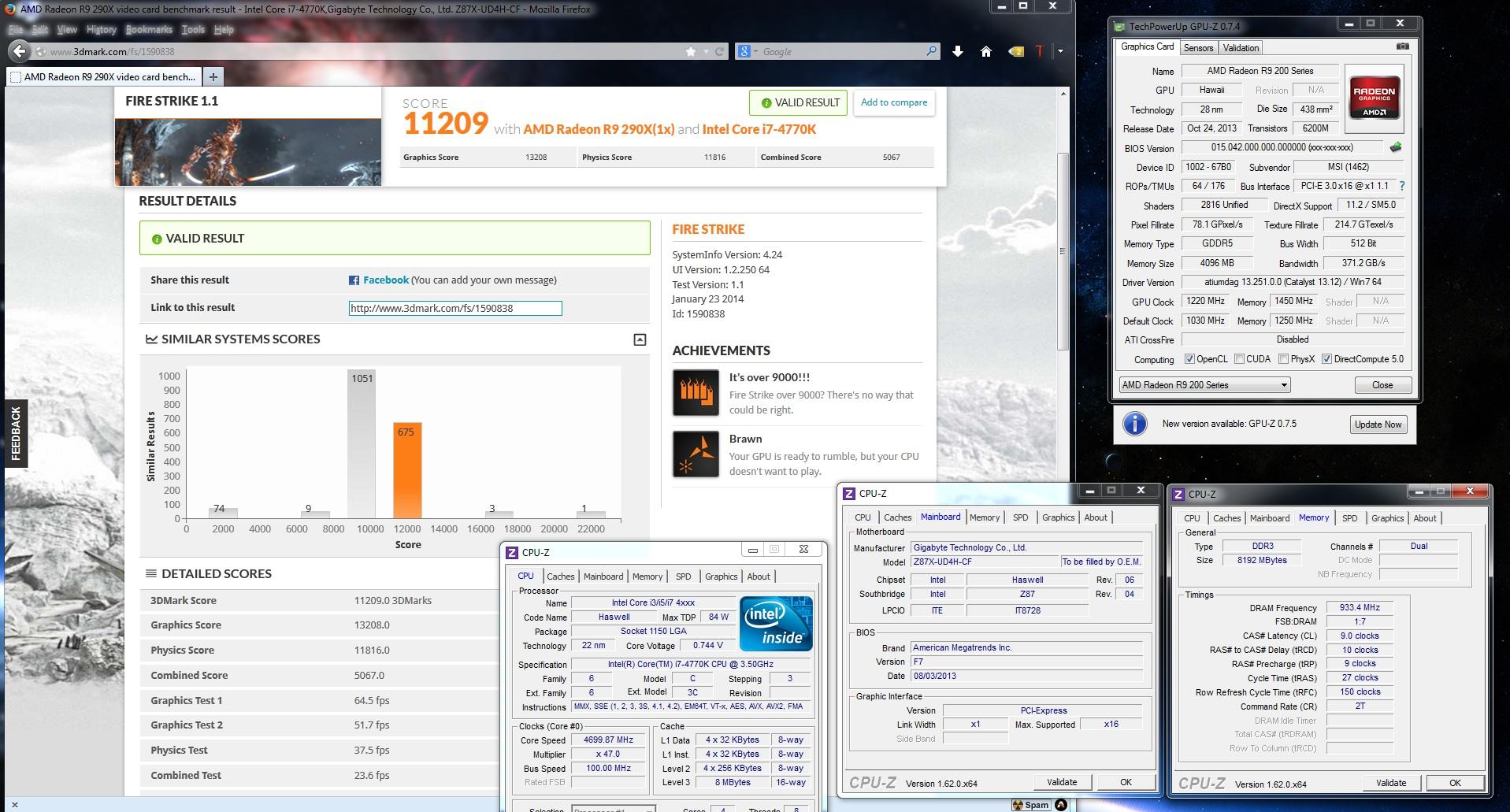Click the site identity globe in URL bar
Viewport: 1510px width, 812px height.
41,52
